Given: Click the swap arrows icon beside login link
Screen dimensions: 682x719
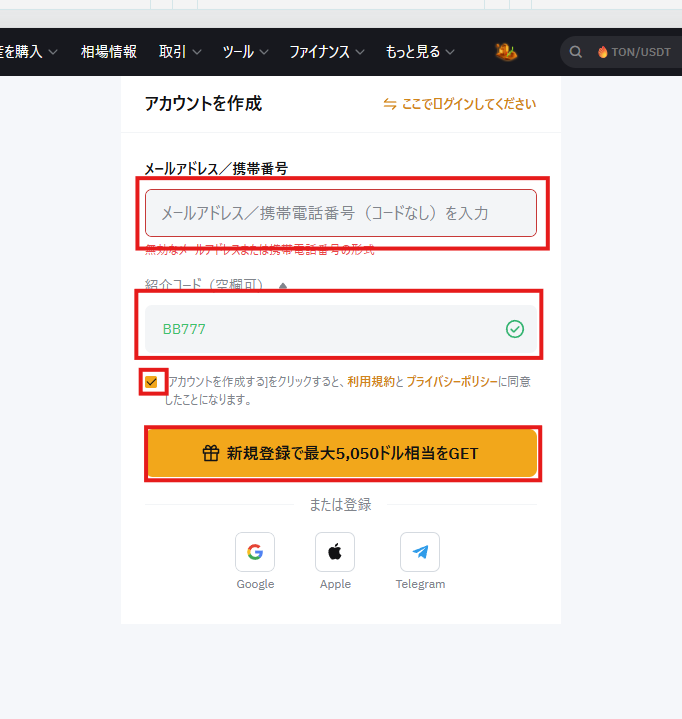Looking at the screenshot, I should (390, 104).
